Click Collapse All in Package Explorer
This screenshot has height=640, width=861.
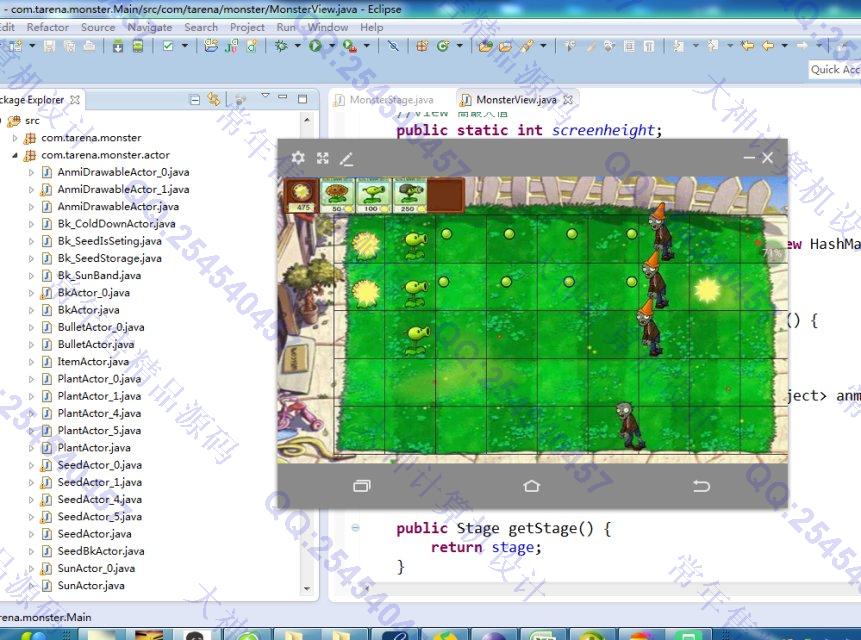click(194, 99)
